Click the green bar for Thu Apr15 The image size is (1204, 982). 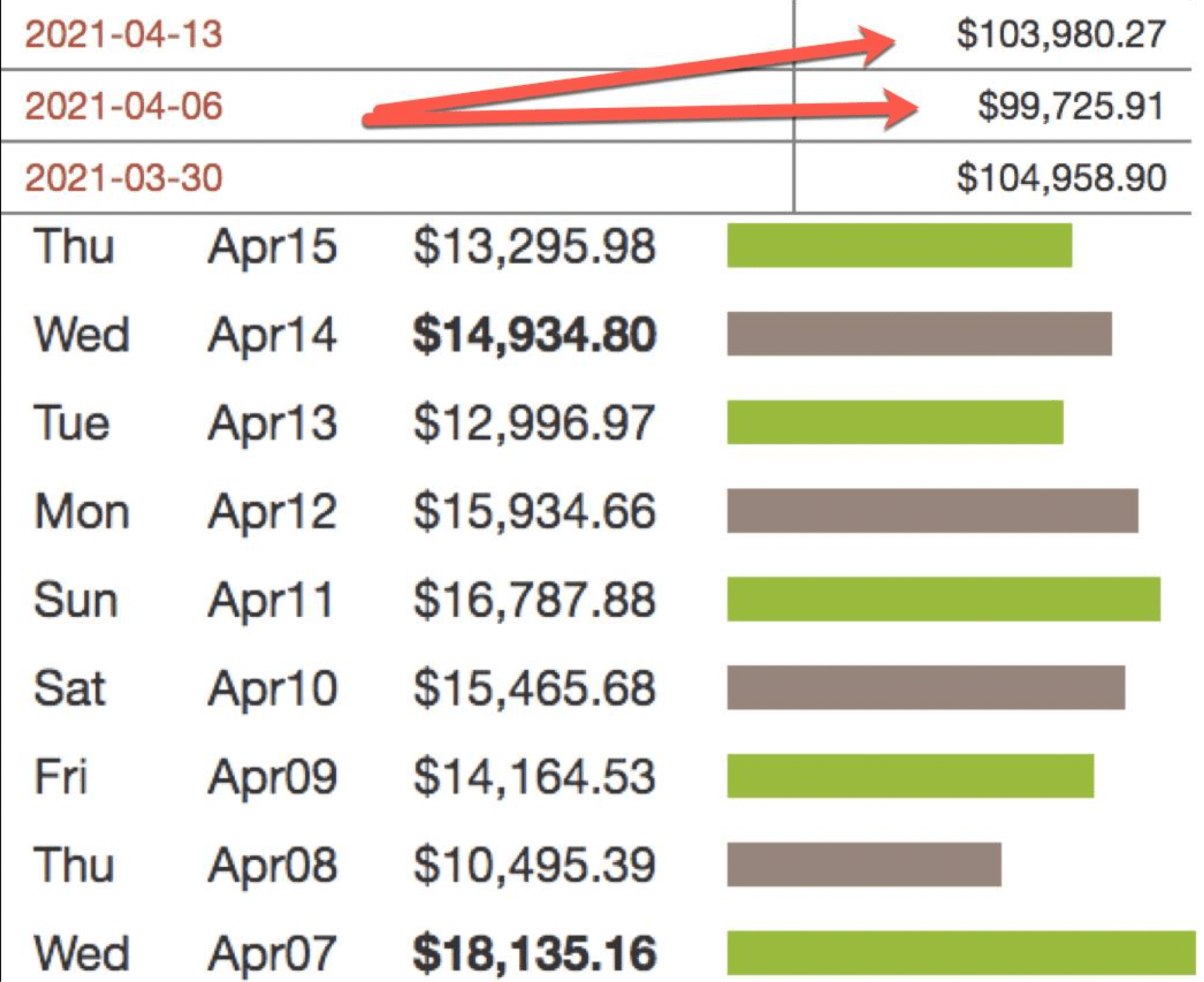click(899, 246)
